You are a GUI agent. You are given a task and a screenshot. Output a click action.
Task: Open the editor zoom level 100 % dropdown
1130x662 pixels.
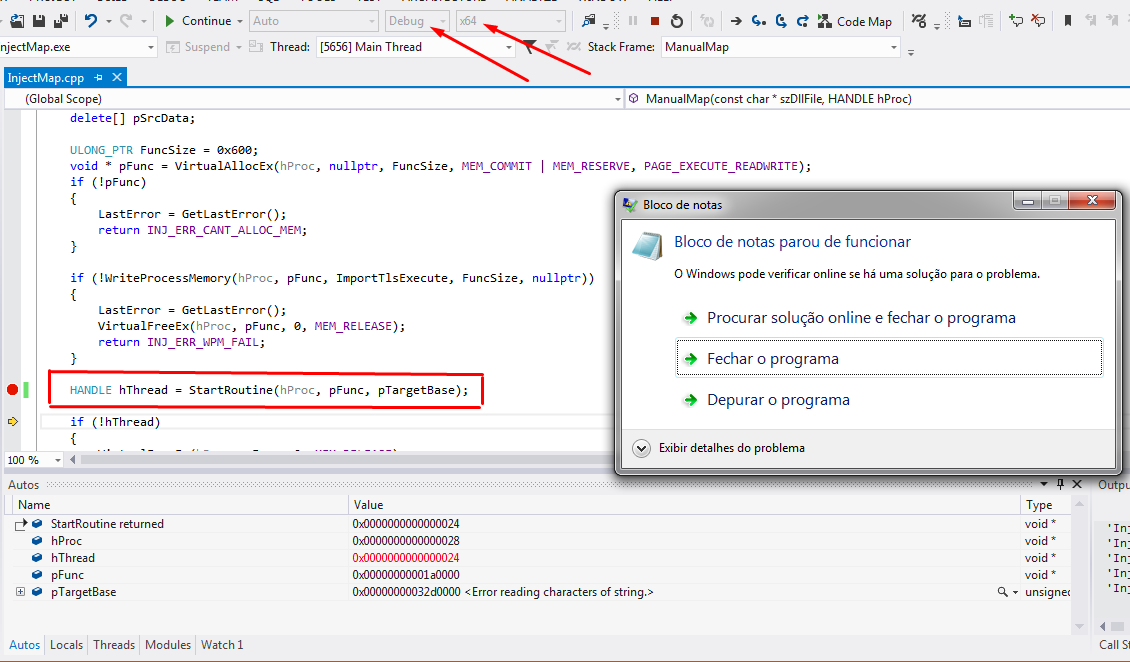[x=57, y=460]
